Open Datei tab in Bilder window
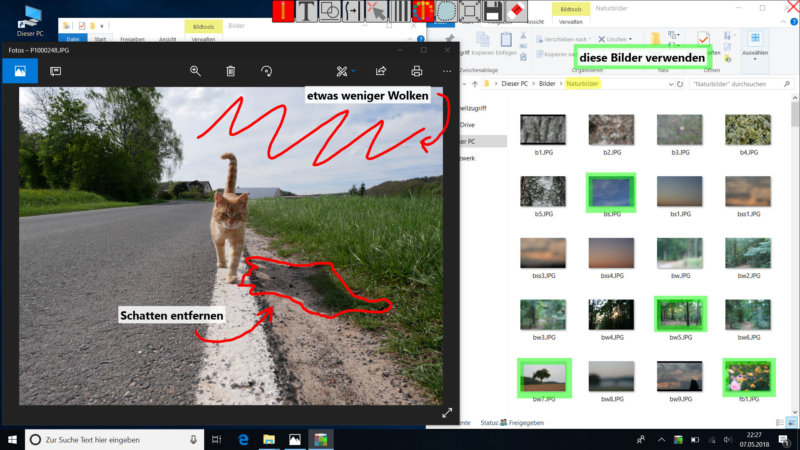Viewport: 800px width, 450px height. [72, 39]
